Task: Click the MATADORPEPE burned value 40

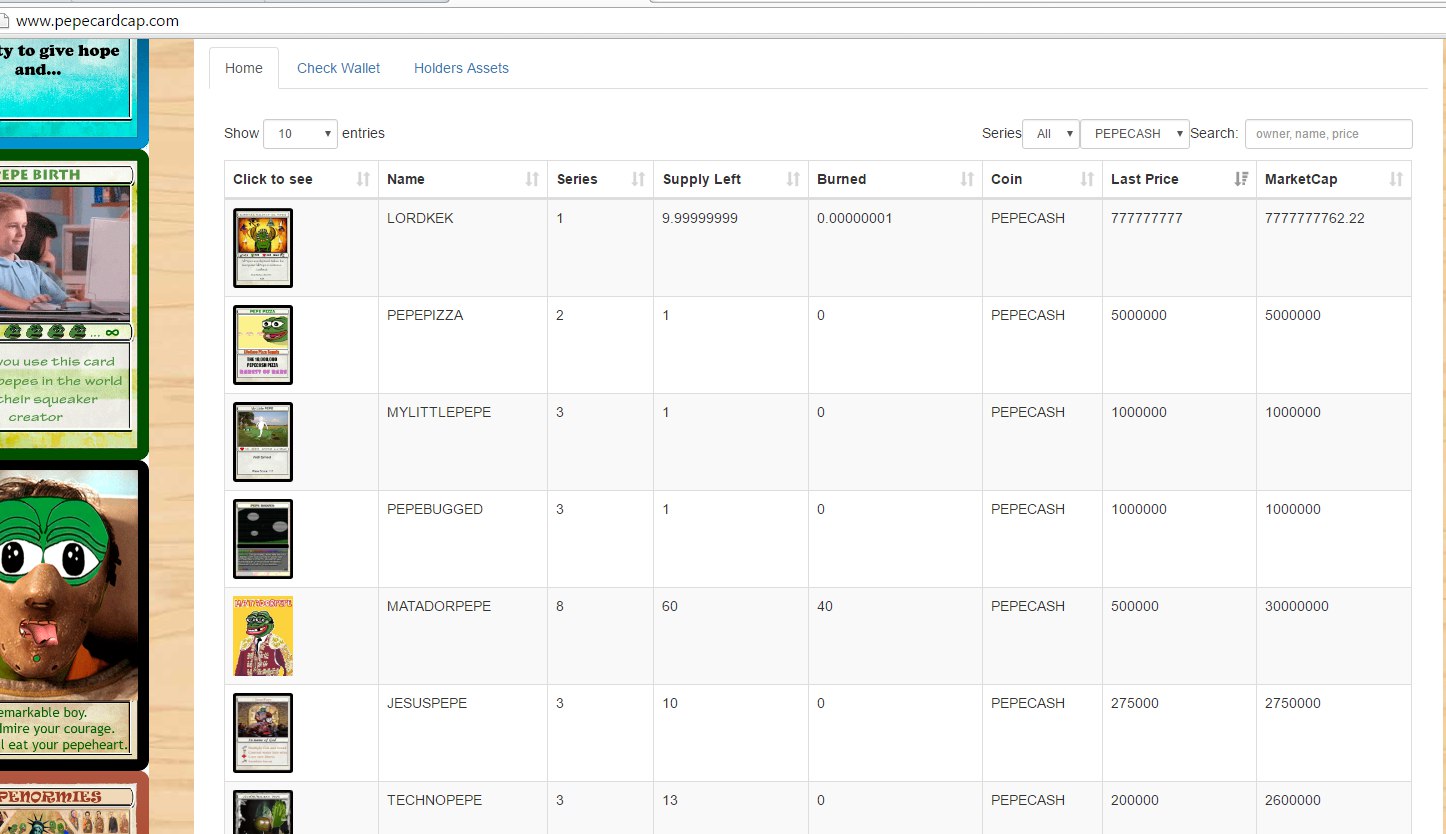Action: [x=825, y=606]
